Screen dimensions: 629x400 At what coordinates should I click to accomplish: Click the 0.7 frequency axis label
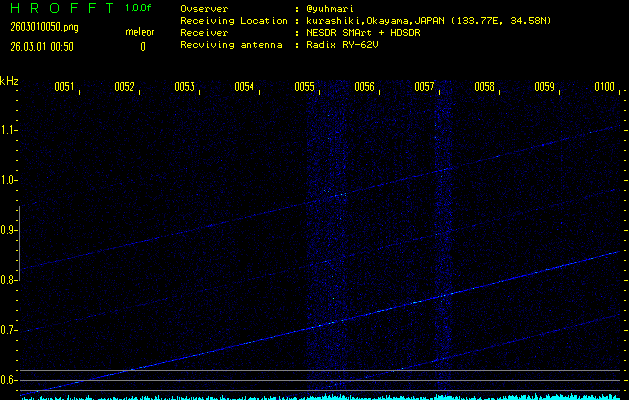[x=10, y=330]
